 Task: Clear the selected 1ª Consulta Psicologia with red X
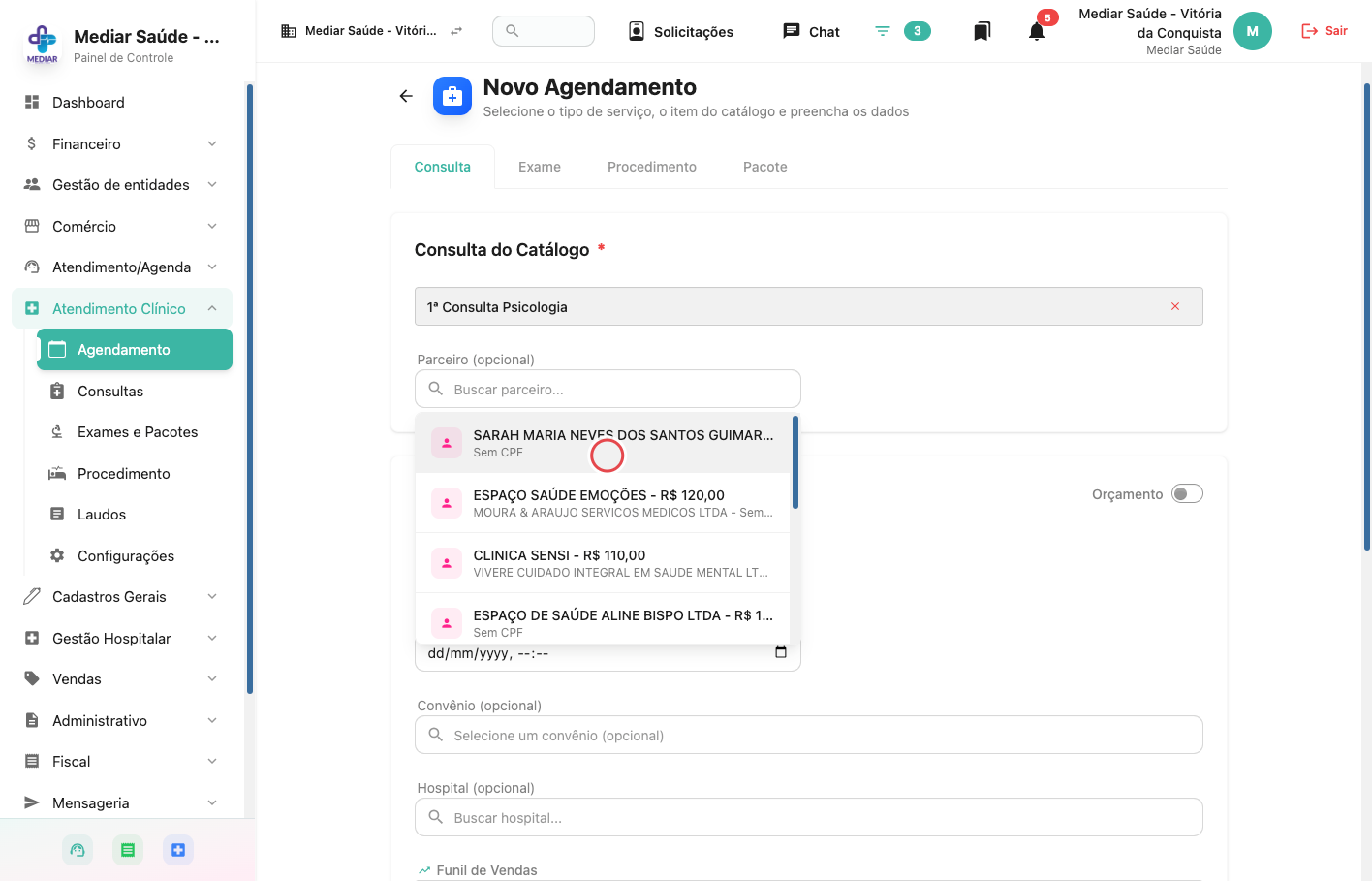1175,306
